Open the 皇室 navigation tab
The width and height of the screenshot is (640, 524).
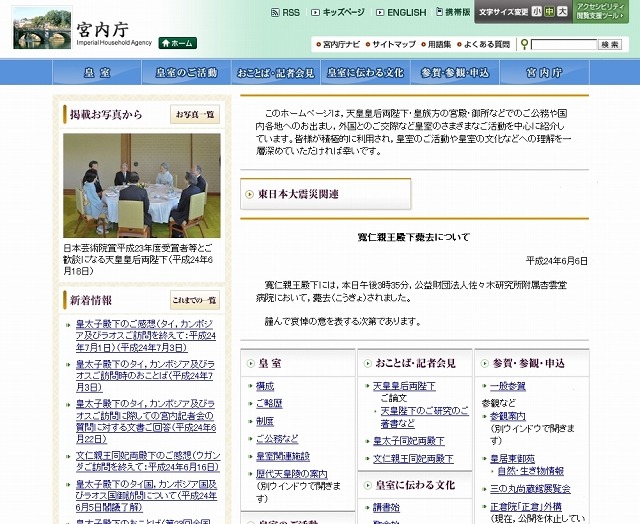click(x=97, y=73)
